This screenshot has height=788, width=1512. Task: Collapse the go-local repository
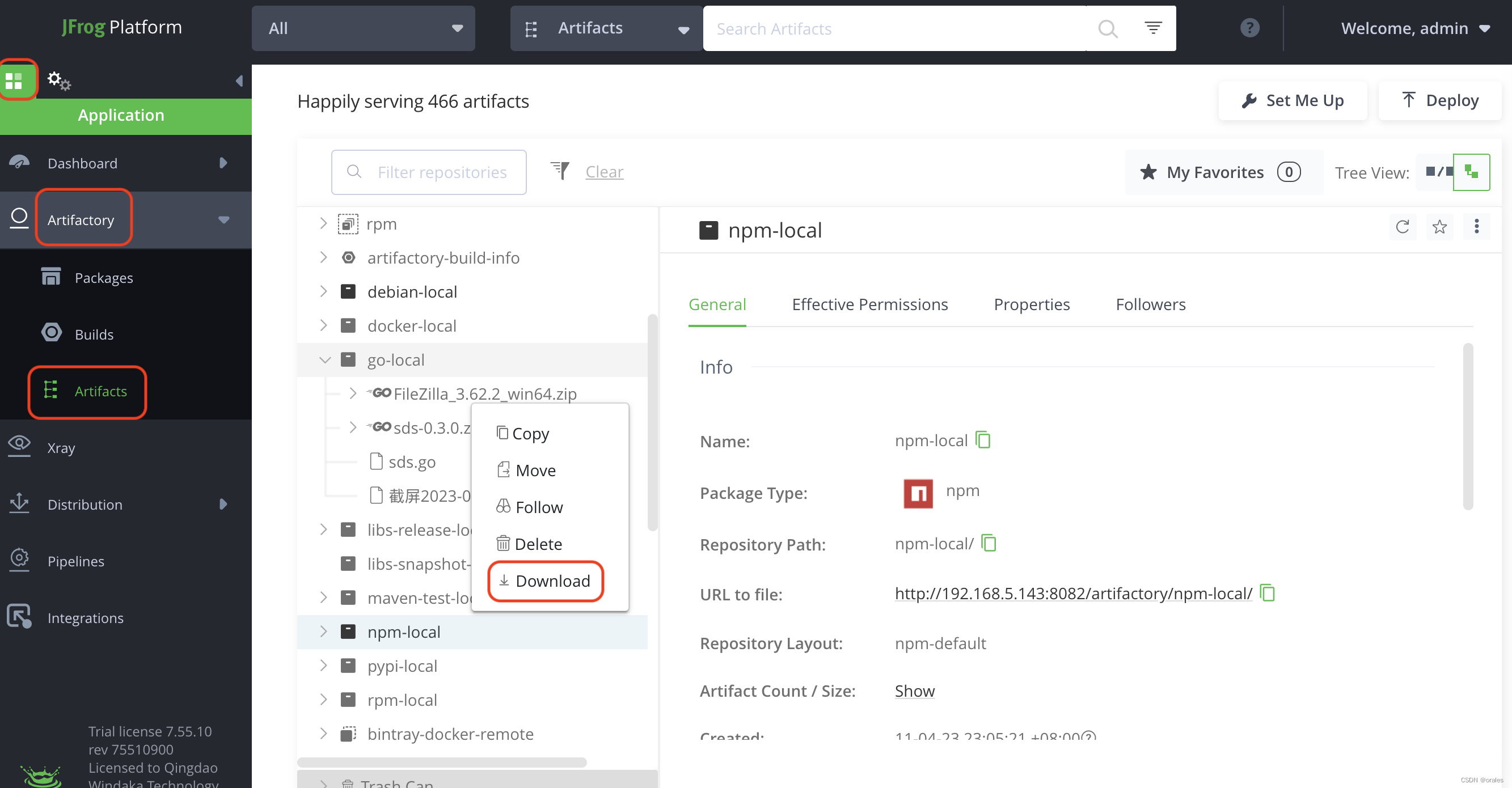(324, 359)
